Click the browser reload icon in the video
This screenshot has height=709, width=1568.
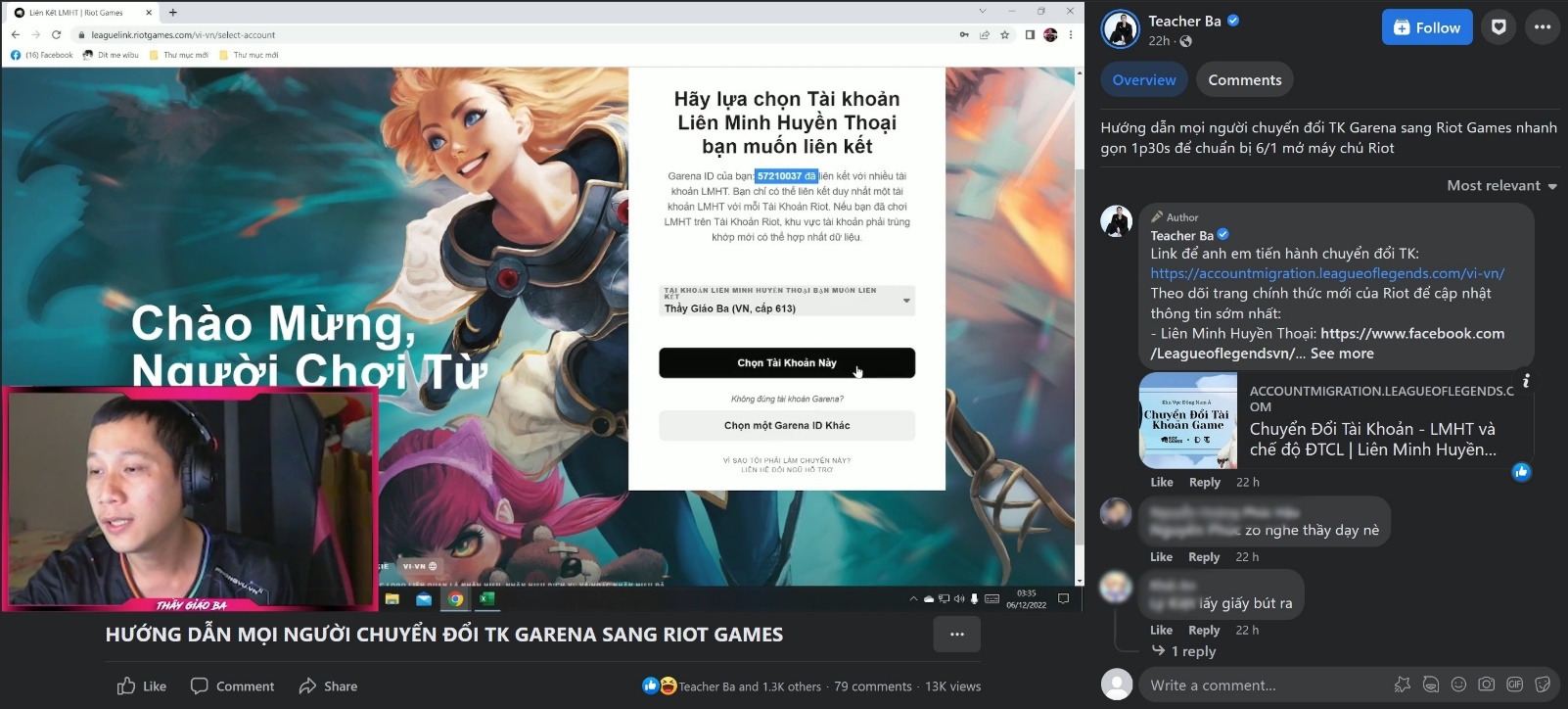56,34
